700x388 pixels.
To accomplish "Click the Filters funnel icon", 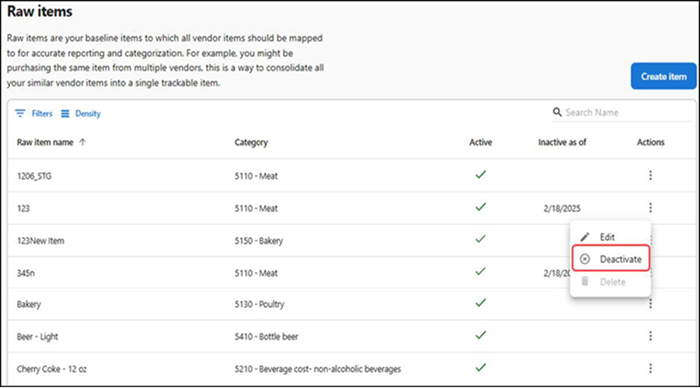I will tap(20, 113).
